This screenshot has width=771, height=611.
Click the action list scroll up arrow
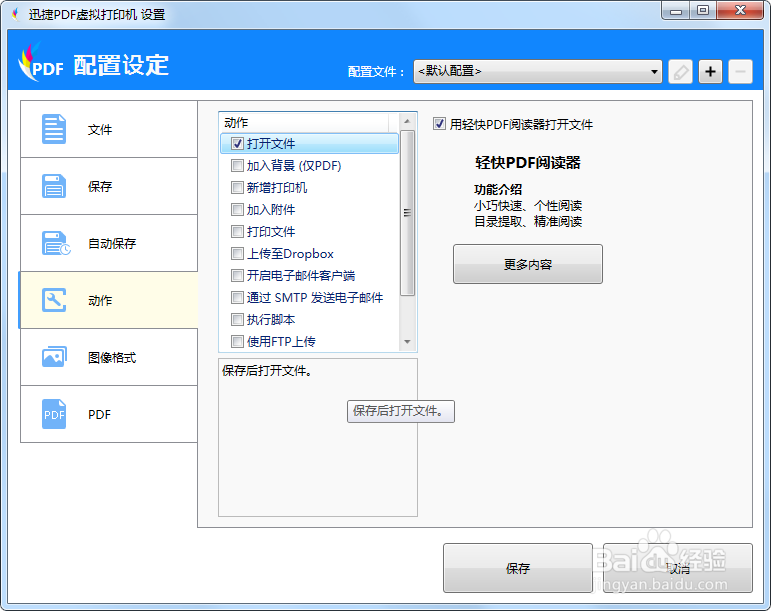coord(407,121)
